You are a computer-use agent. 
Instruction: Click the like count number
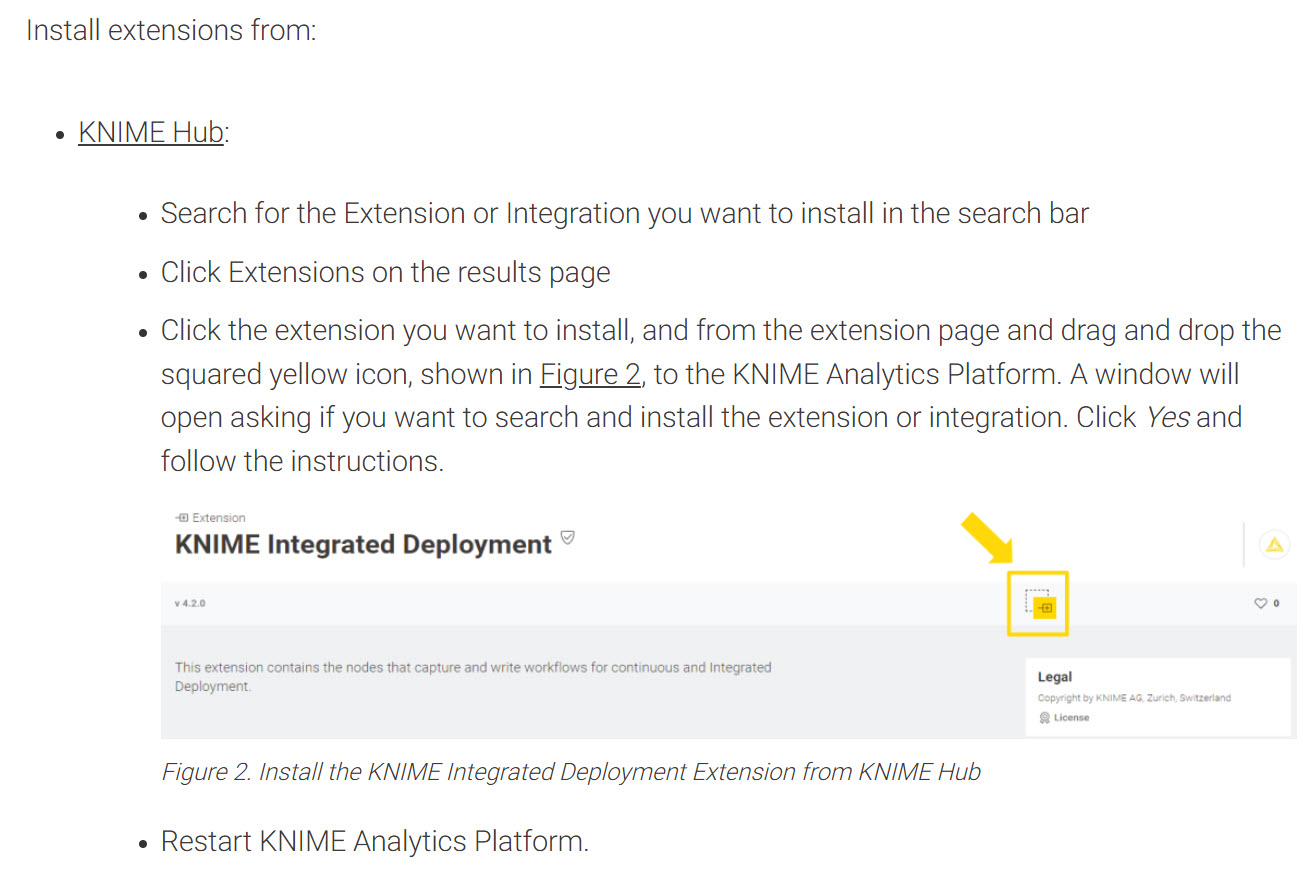pos(1276,604)
